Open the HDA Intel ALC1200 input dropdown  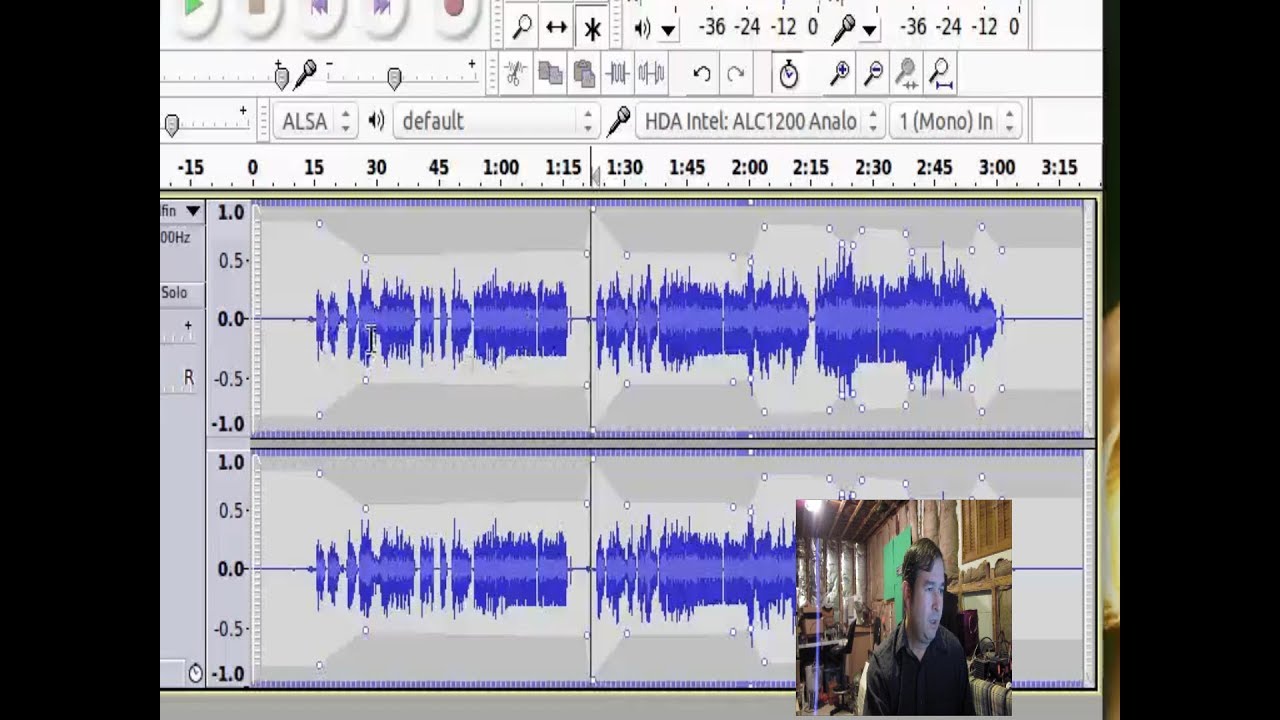[x=760, y=121]
